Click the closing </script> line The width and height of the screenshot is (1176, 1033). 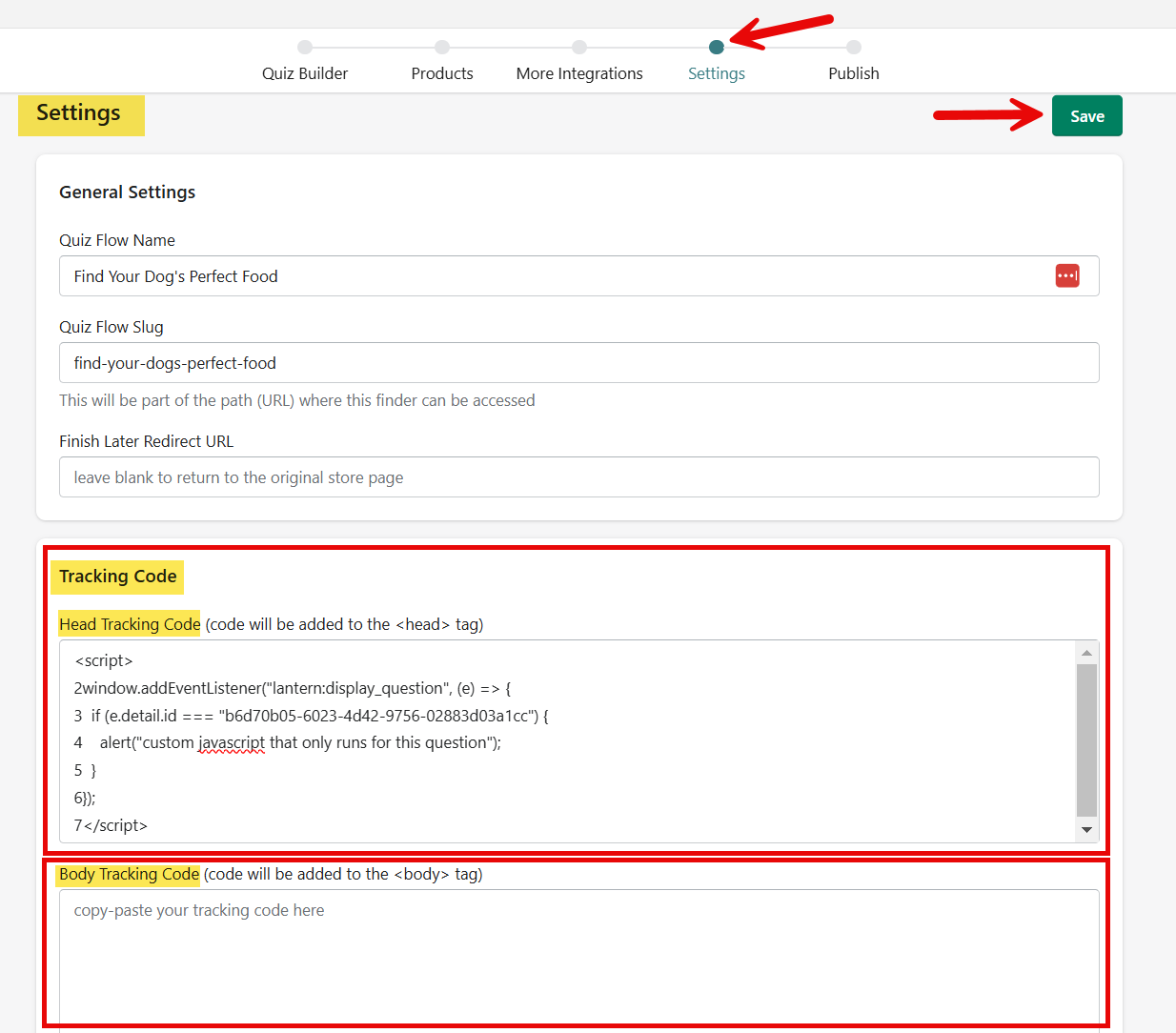pos(111,825)
